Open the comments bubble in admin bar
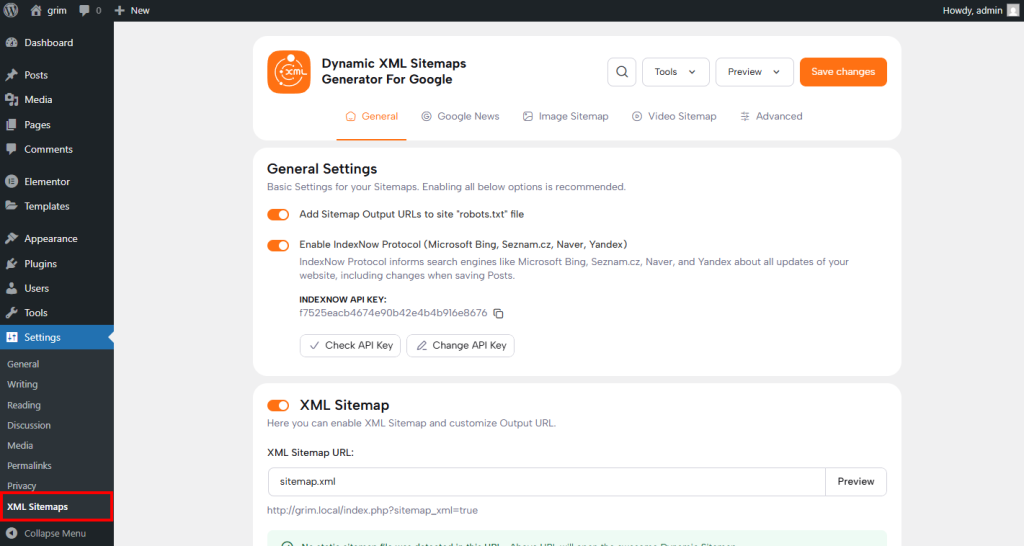Viewport: 1024px width, 546px height. pyautogui.click(x=84, y=10)
